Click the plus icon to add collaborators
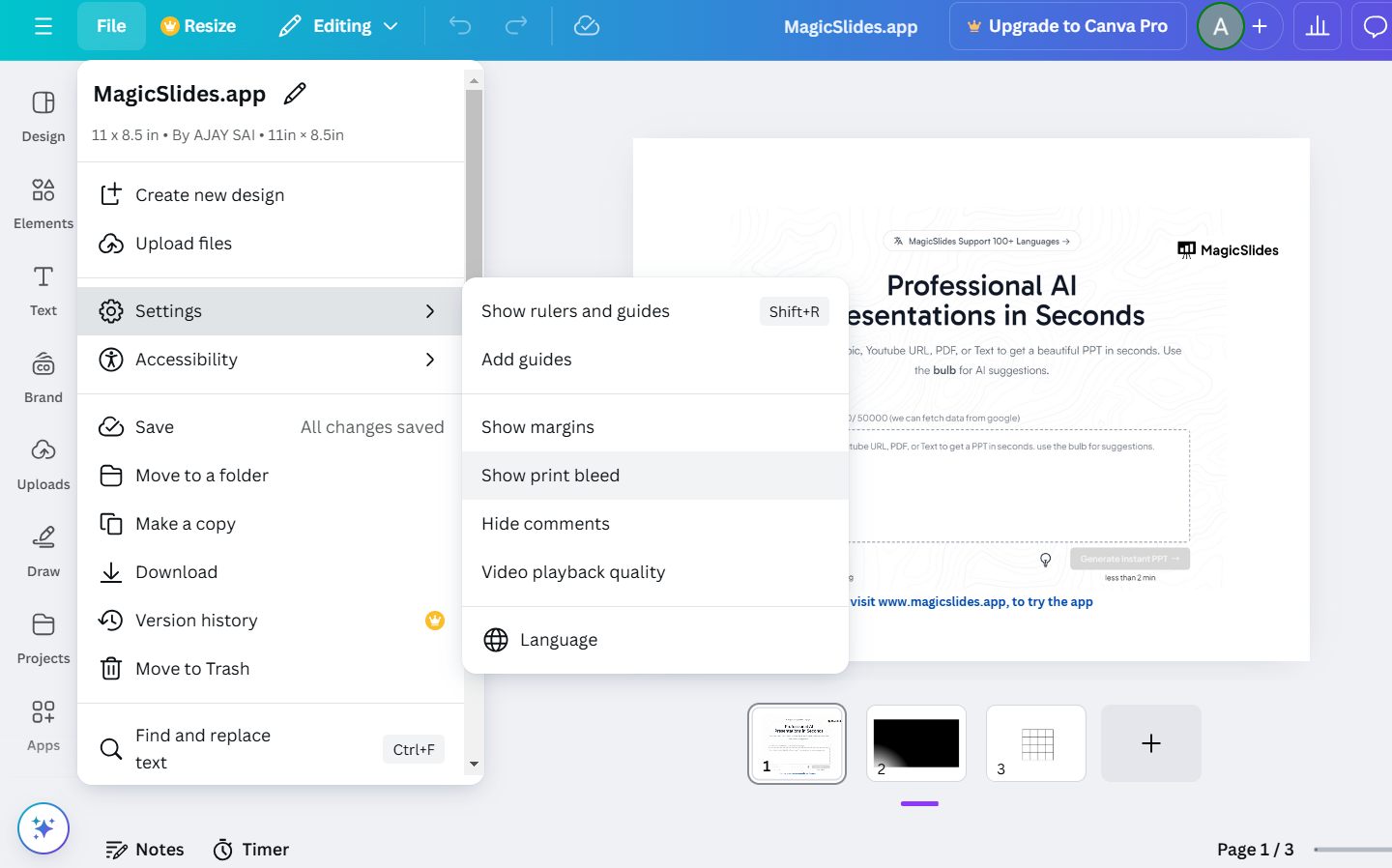 pyautogui.click(x=1260, y=26)
